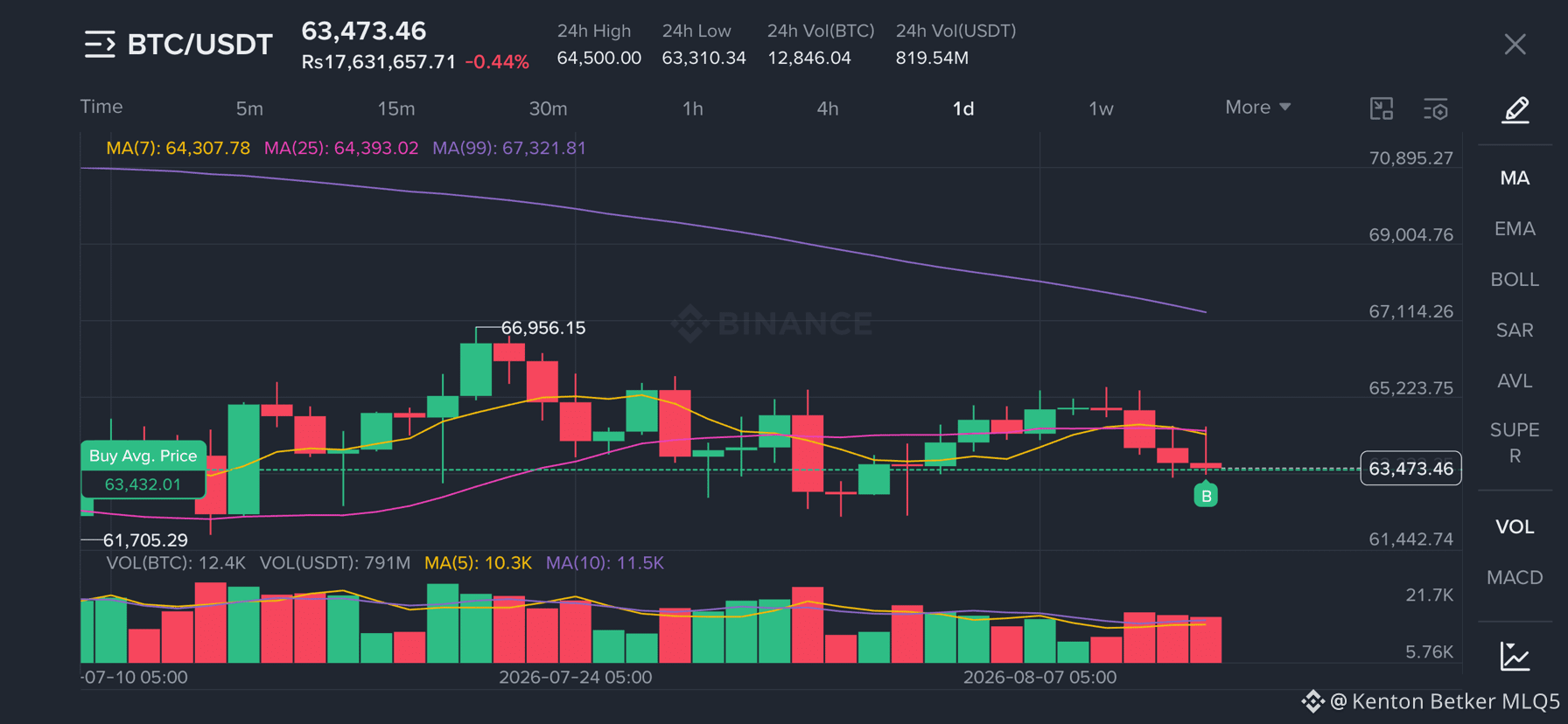This screenshot has width=1568, height=724.
Task: Click the 2026-08-07 05:00 date label
Action: 1040,677
